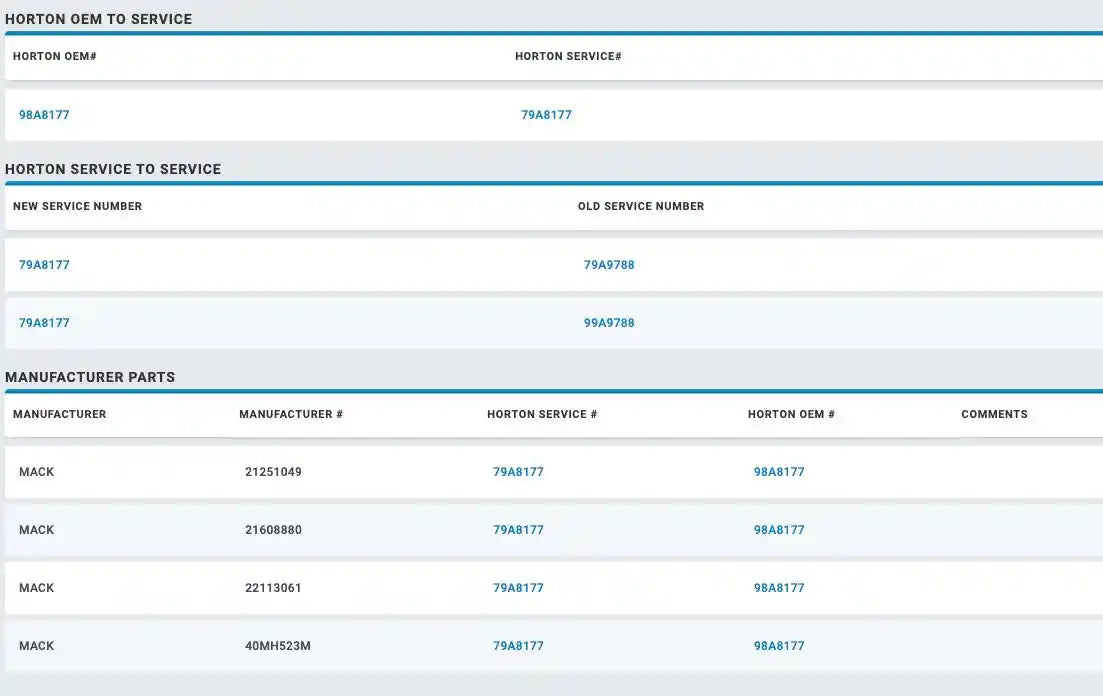Image resolution: width=1103 pixels, height=696 pixels.
Task: Click the Horton Service to Service heading
Action: [x=113, y=169]
